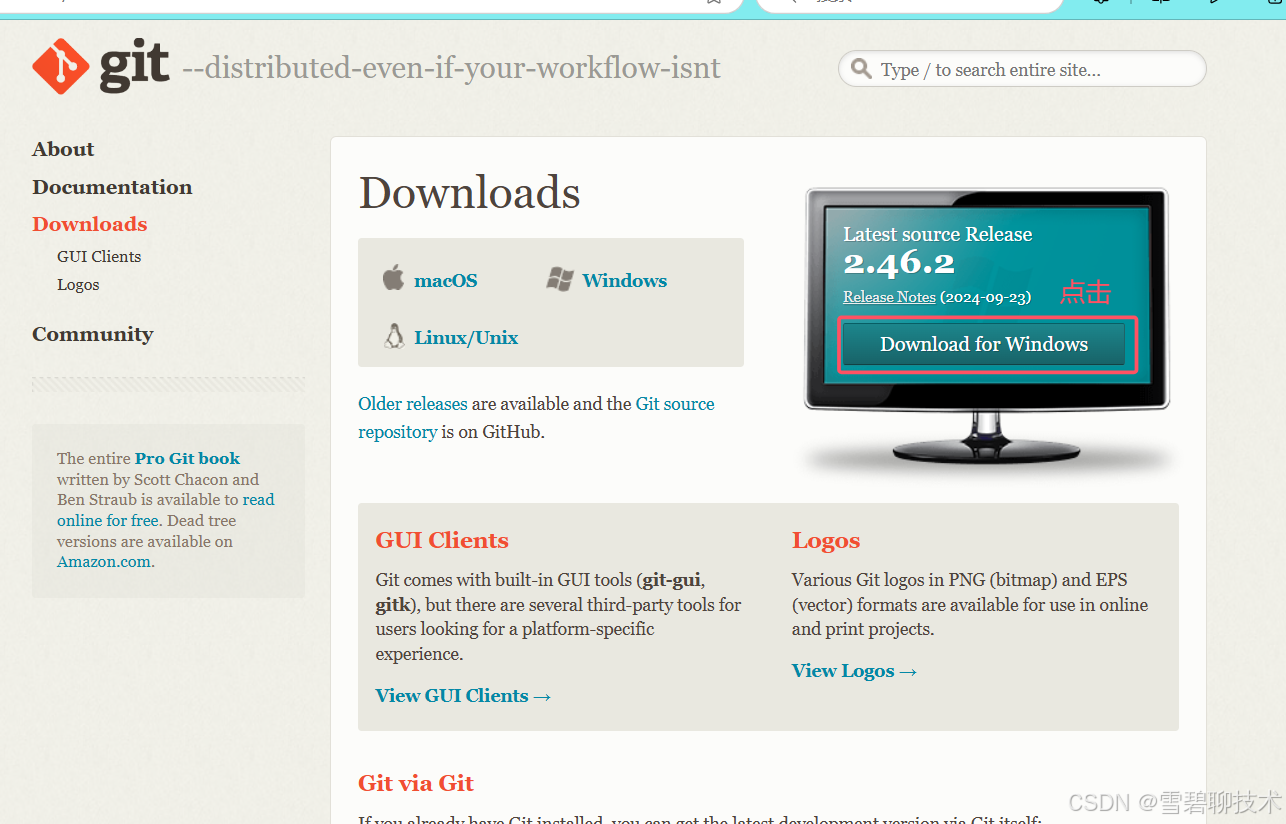Click the Download for Windows button
Image resolution: width=1286 pixels, height=824 pixels.
click(984, 344)
